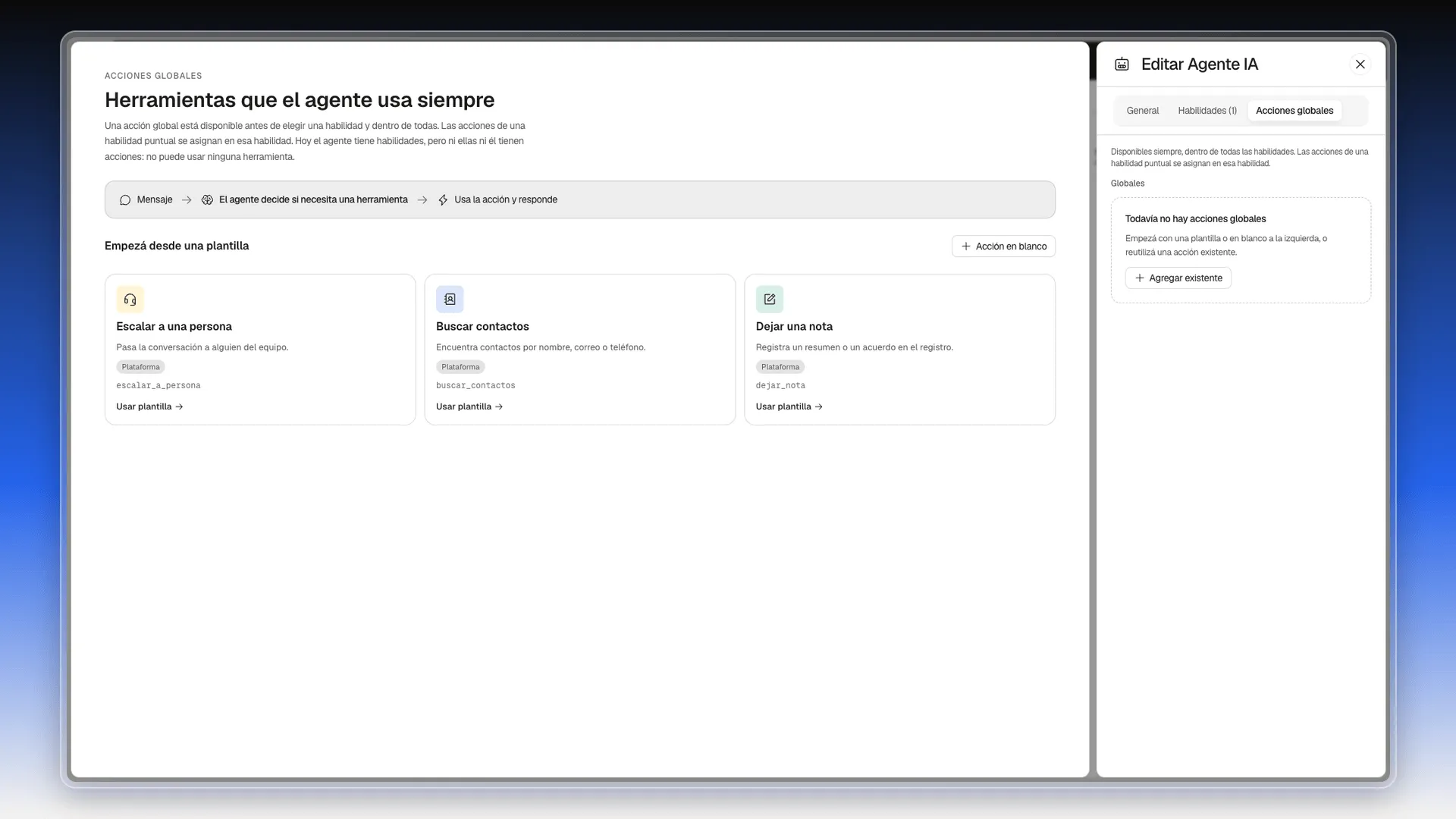Screen dimensions: 1456x819
Task: Click the 'Todavía no hay acciones globales' text
Action: pos(1195,219)
